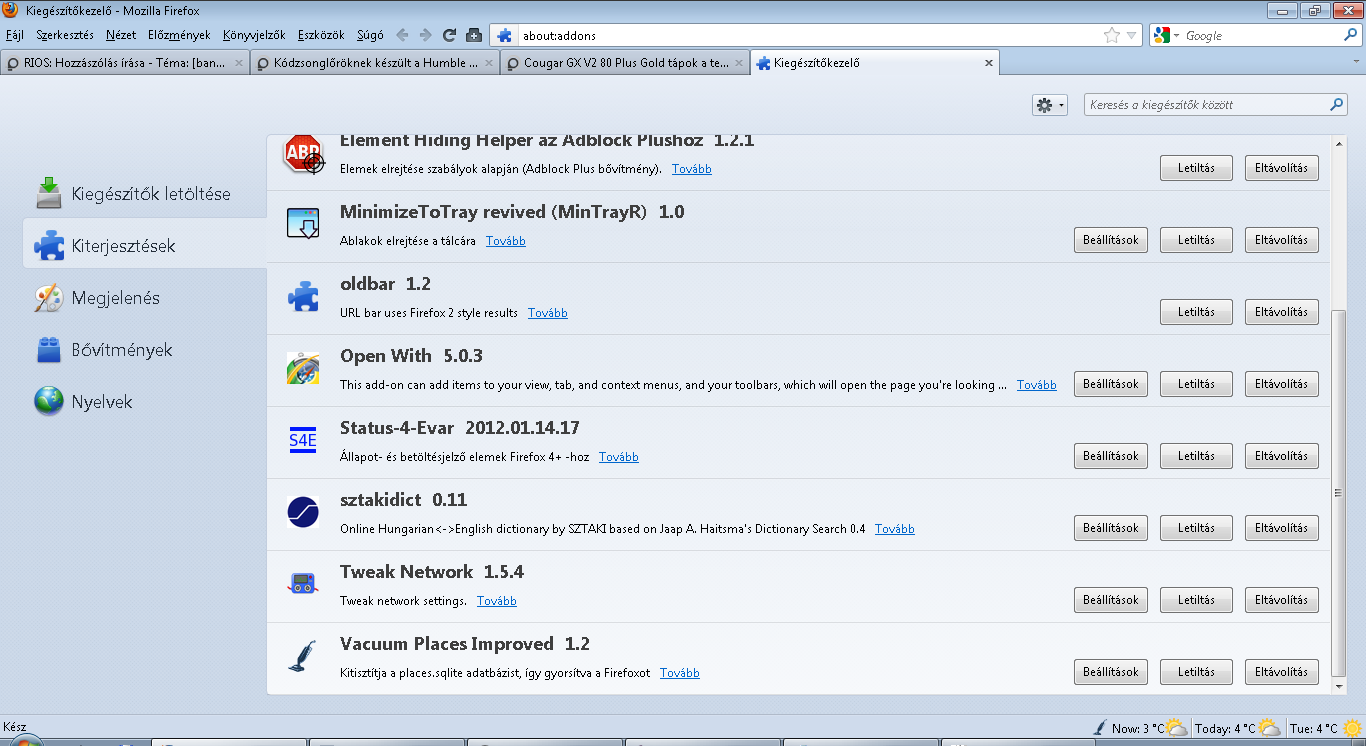Click the extensions list vertical scrollbar thumb
Image resolution: width=1366 pixels, height=746 pixels.
coord(1339,492)
